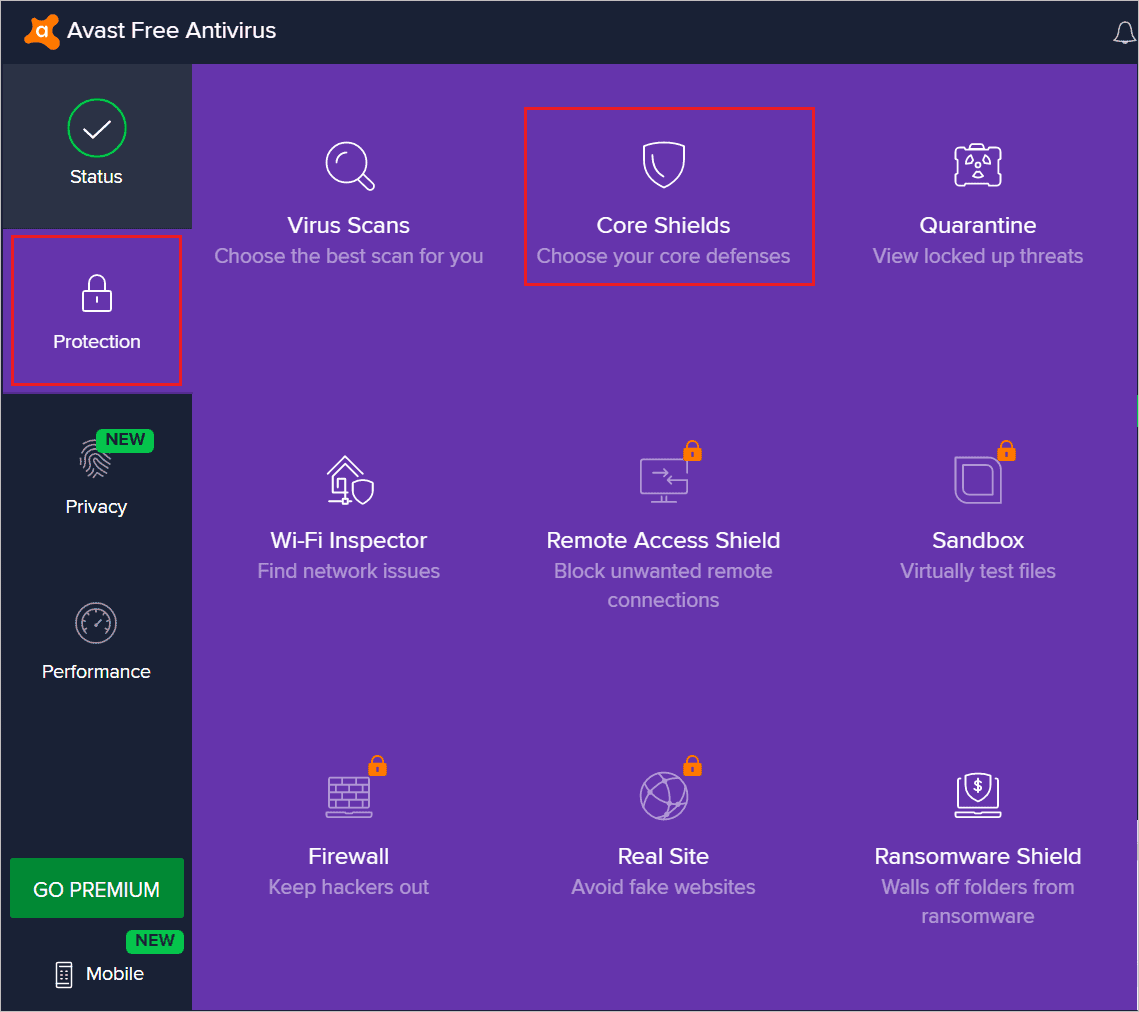Go to the Performance section label
The height and width of the screenshot is (1012, 1139).
pos(96,671)
